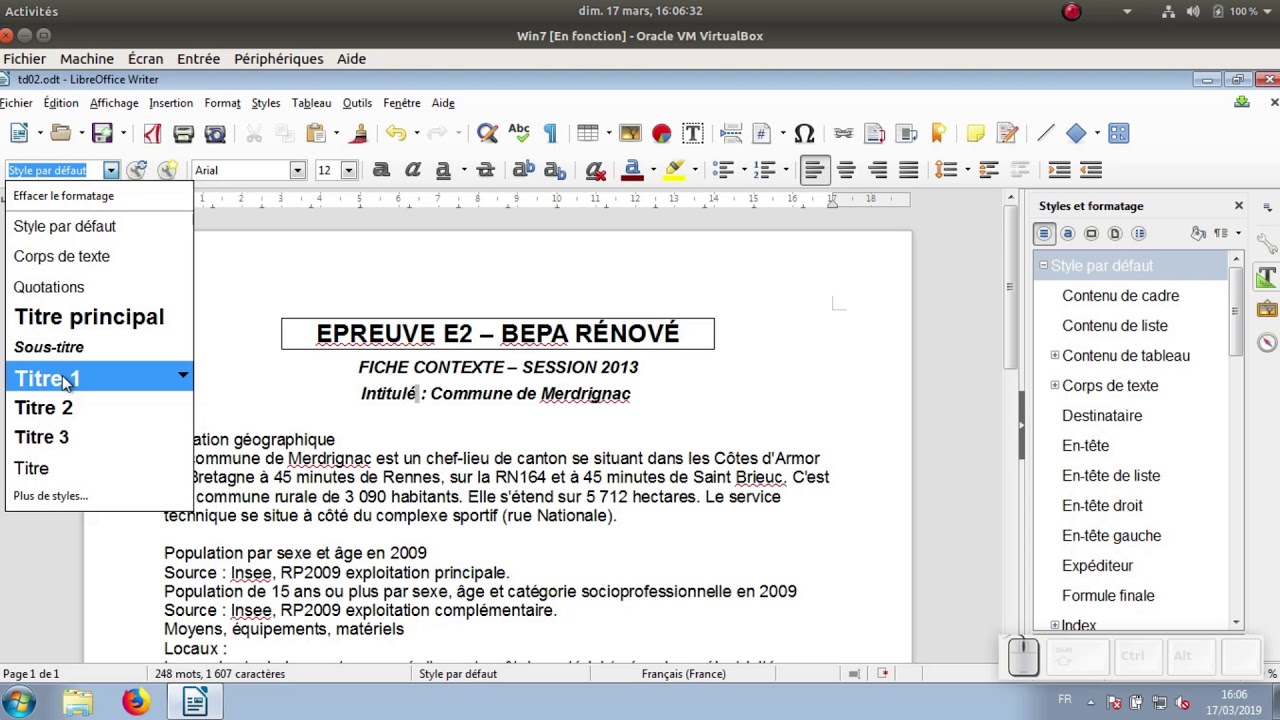The image size is (1280, 720).
Task: Open font size 12 dropdown
Action: coord(348,170)
